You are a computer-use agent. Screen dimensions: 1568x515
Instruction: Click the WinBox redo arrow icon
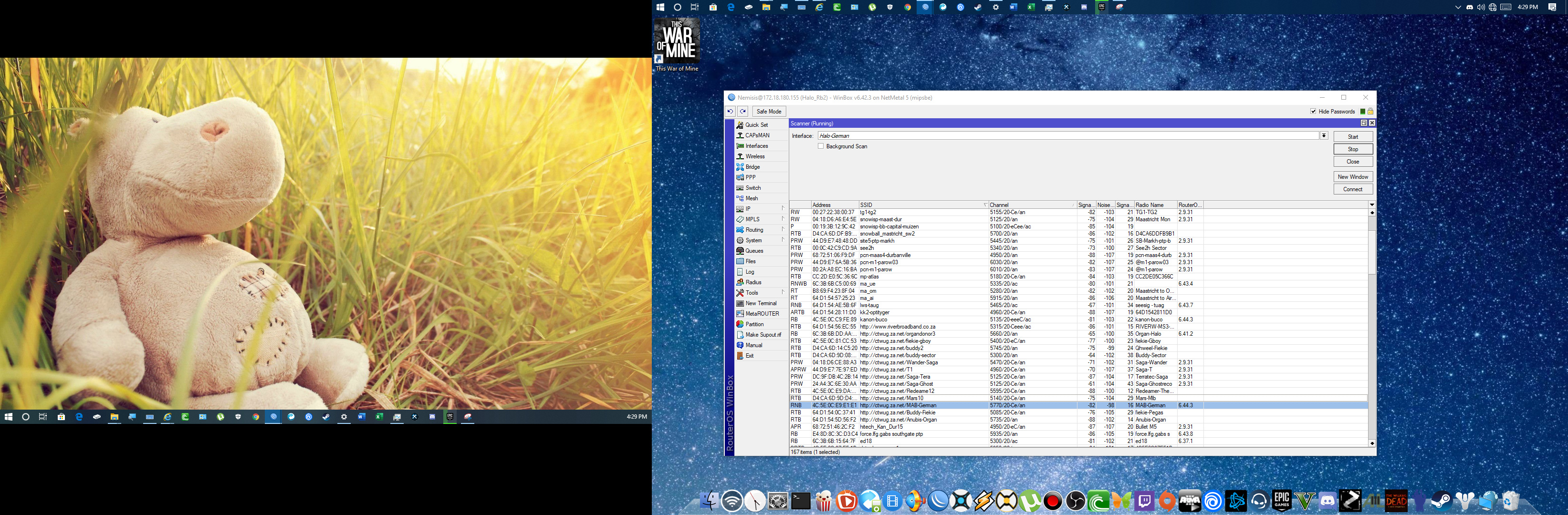[742, 111]
